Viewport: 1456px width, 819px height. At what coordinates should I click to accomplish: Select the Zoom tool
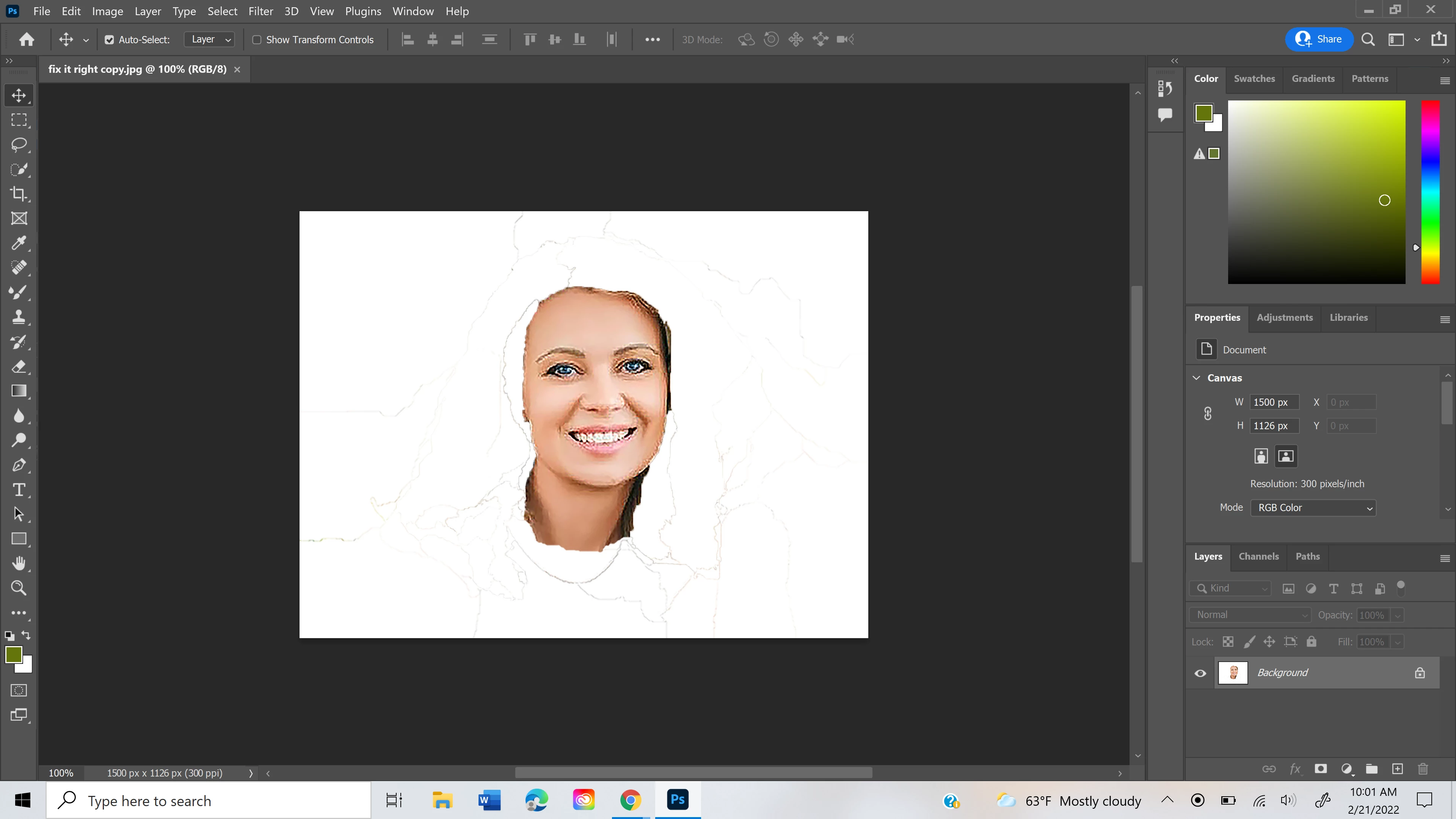click(x=19, y=588)
